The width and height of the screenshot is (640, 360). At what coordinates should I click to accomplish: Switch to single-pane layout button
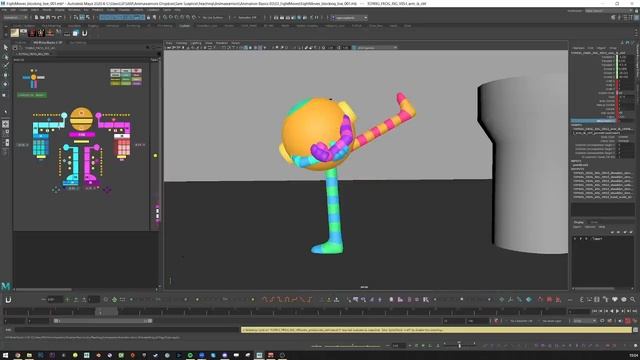(x=6, y=124)
